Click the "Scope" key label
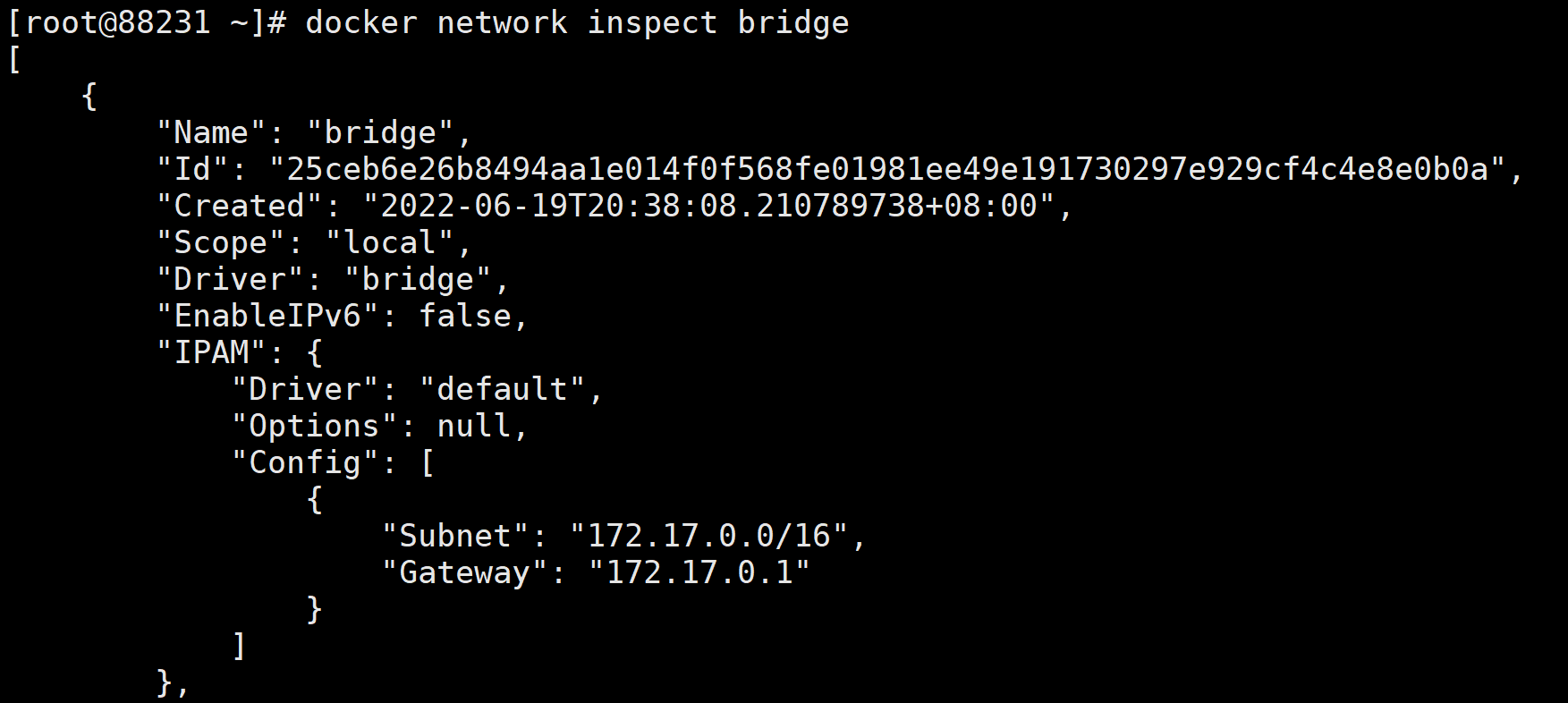The image size is (1568, 703). tap(221, 242)
